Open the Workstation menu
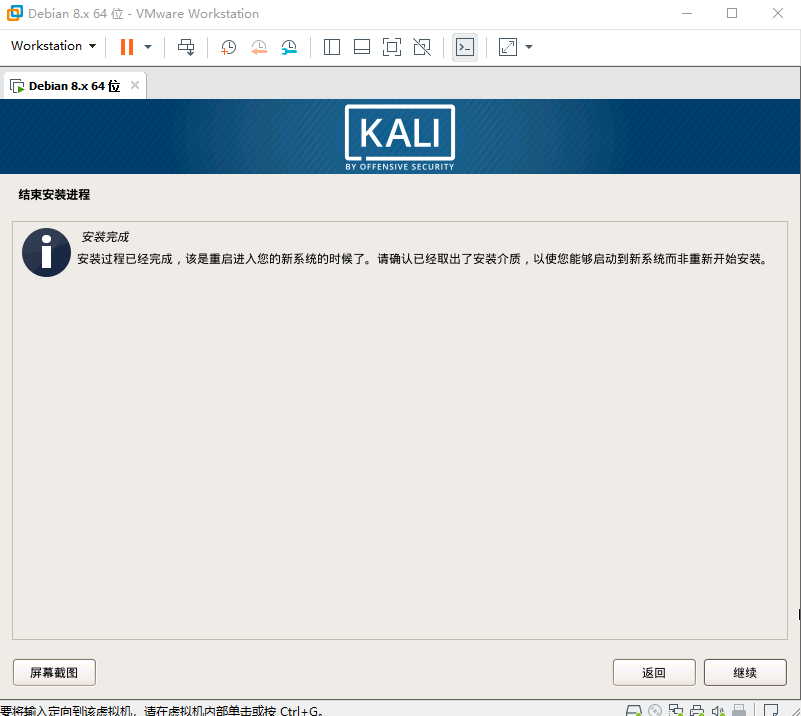This screenshot has height=716, width=801. (53, 46)
